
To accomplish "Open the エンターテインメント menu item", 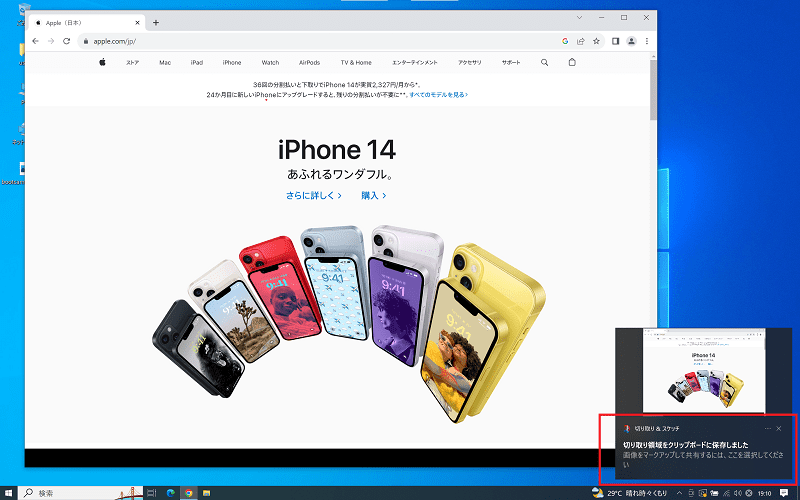I will 415,63.
